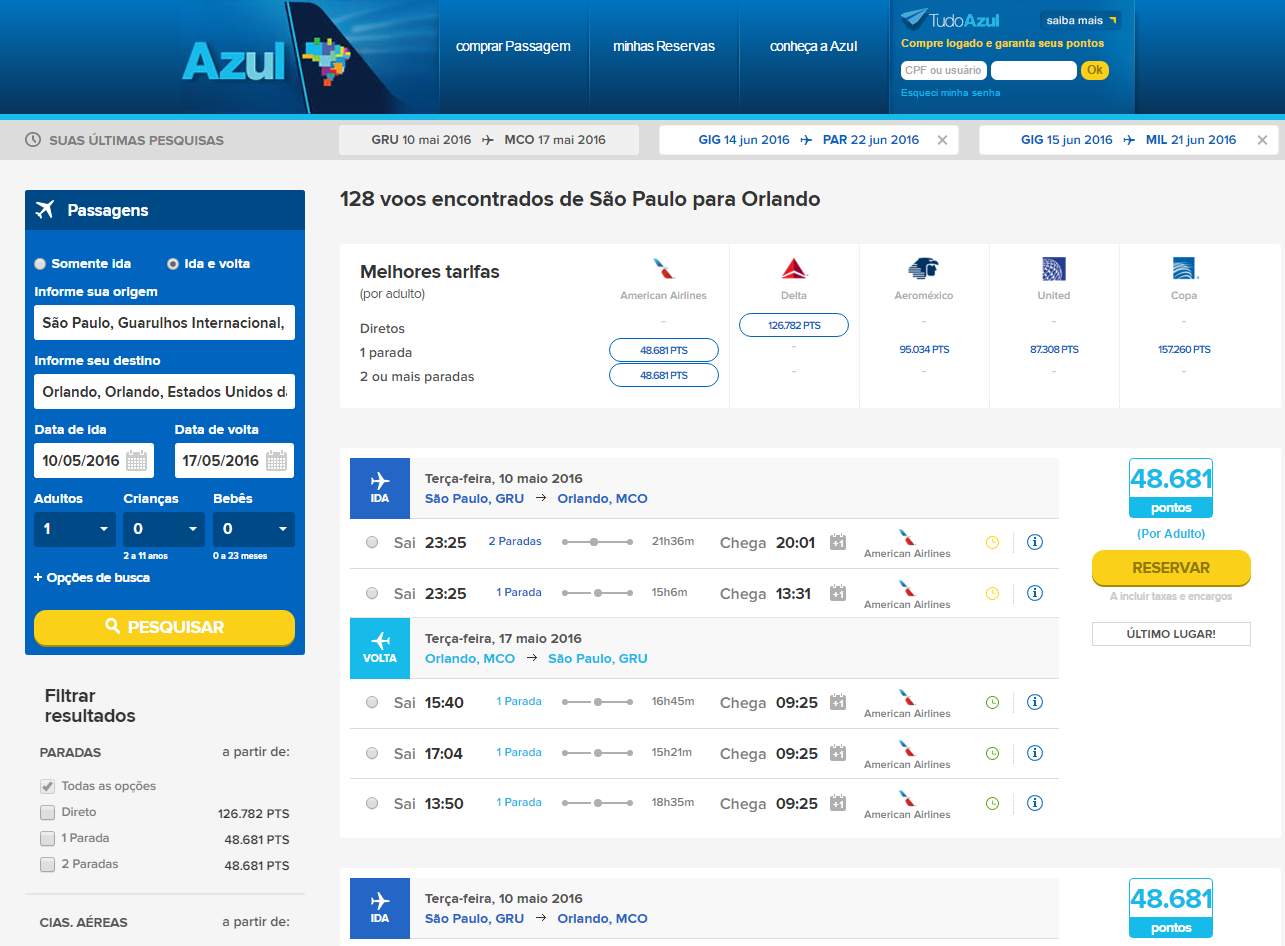The image size is (1285, 946).
Task: Open GRU to MCO recent search tab
Action: 489,140
